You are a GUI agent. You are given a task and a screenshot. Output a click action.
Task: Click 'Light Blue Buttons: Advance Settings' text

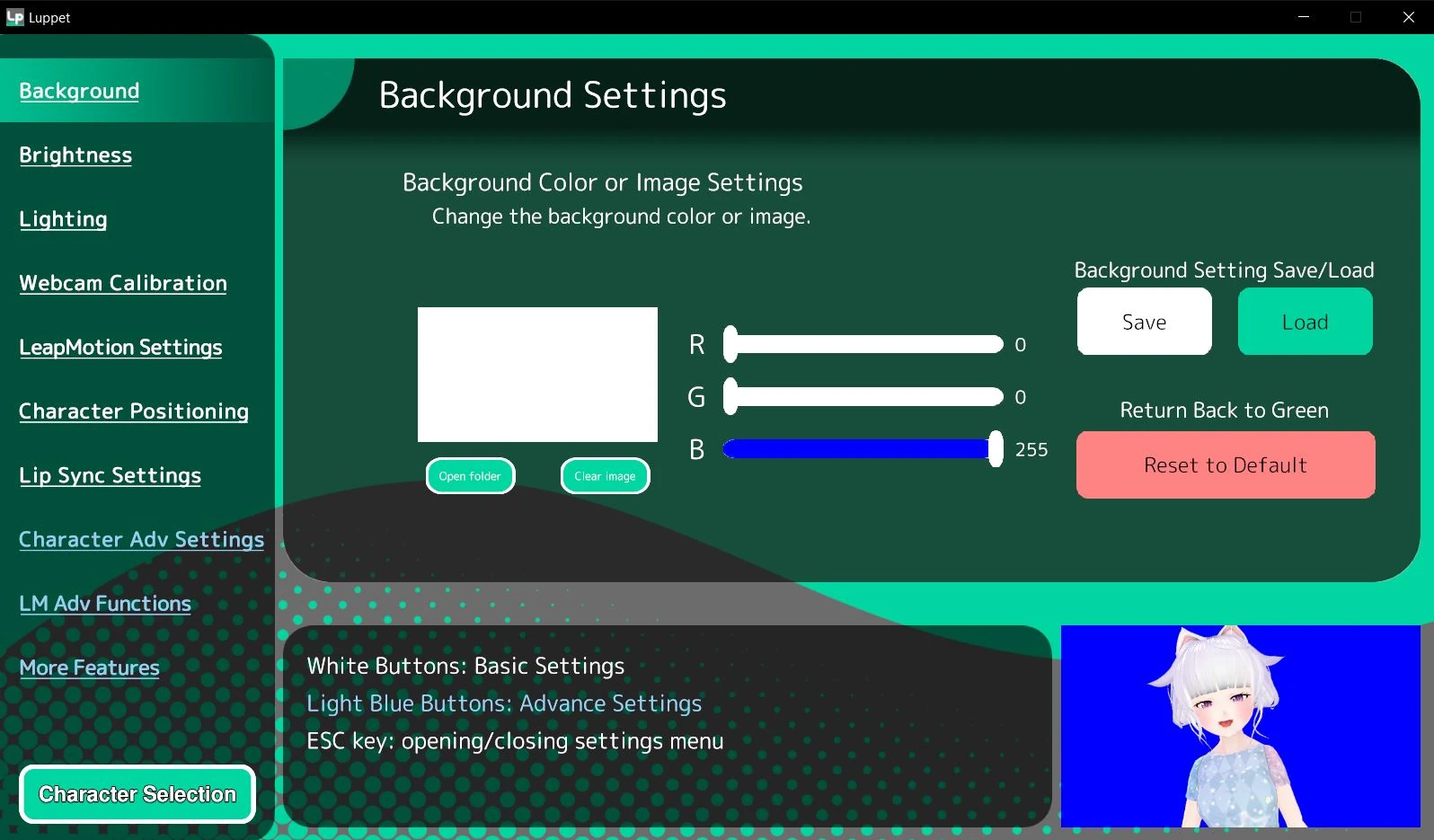(x=504, y=703)
